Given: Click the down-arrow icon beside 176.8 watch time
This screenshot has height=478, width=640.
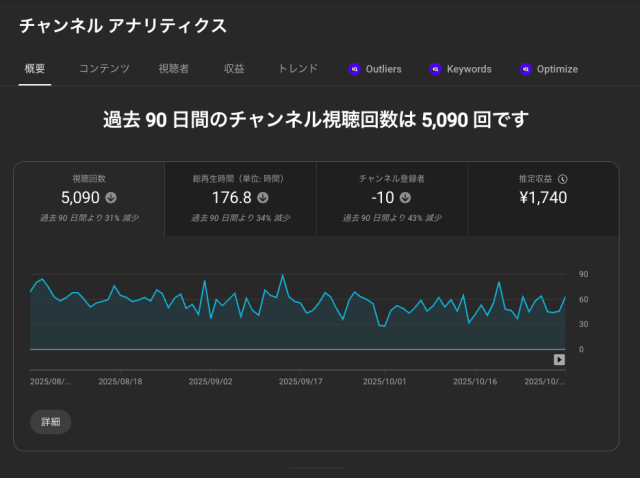Looking at the screenshot, I should coord(262,198).
